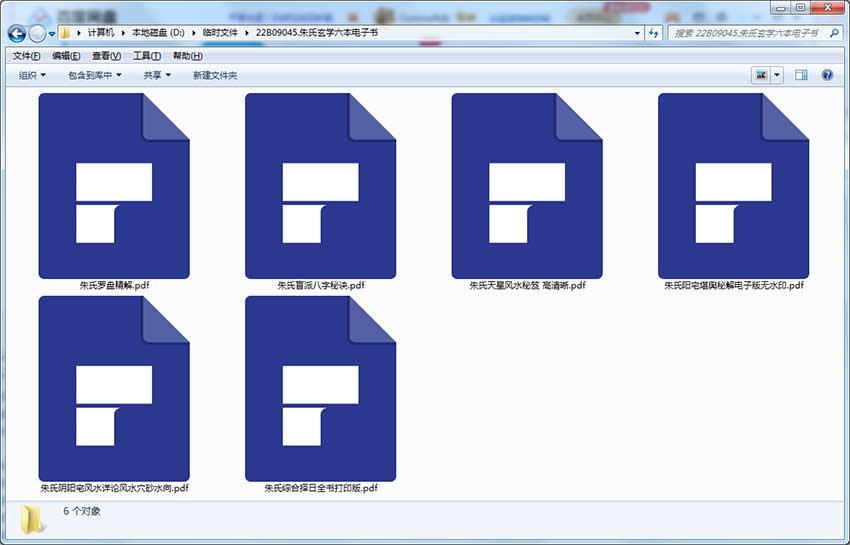Screen dimensions: 850x545
Task: Click the 朱氏天星风水秘笈 高清晰.pdf file name
Action: coord(527,285)
